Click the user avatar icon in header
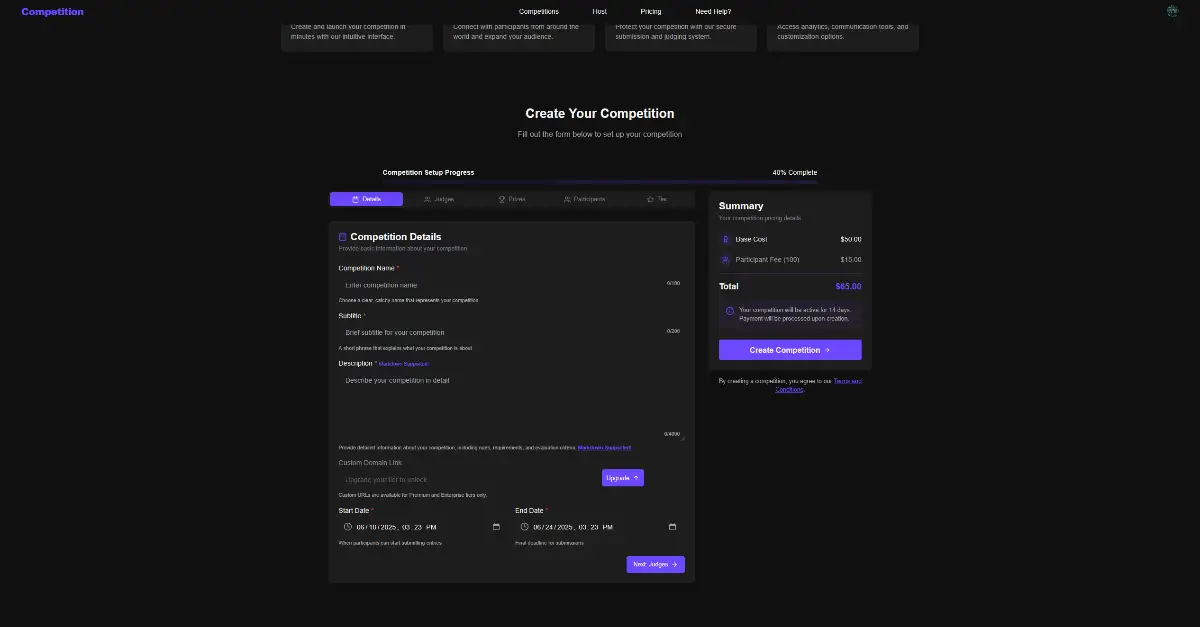Screen dimensions: 1200x627 coord(1172,11)
